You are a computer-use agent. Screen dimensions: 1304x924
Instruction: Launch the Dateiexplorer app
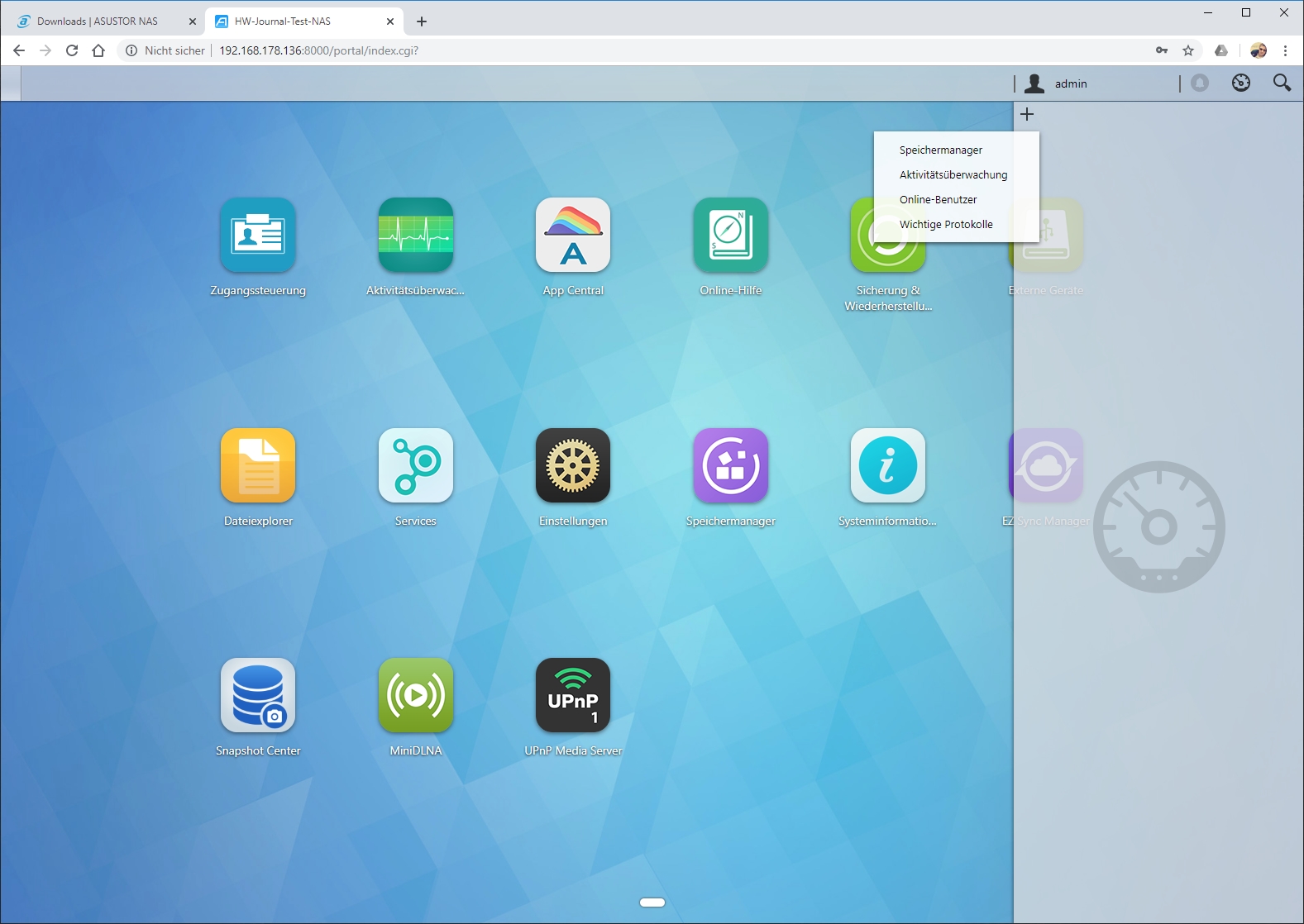(x=258, y=465)
